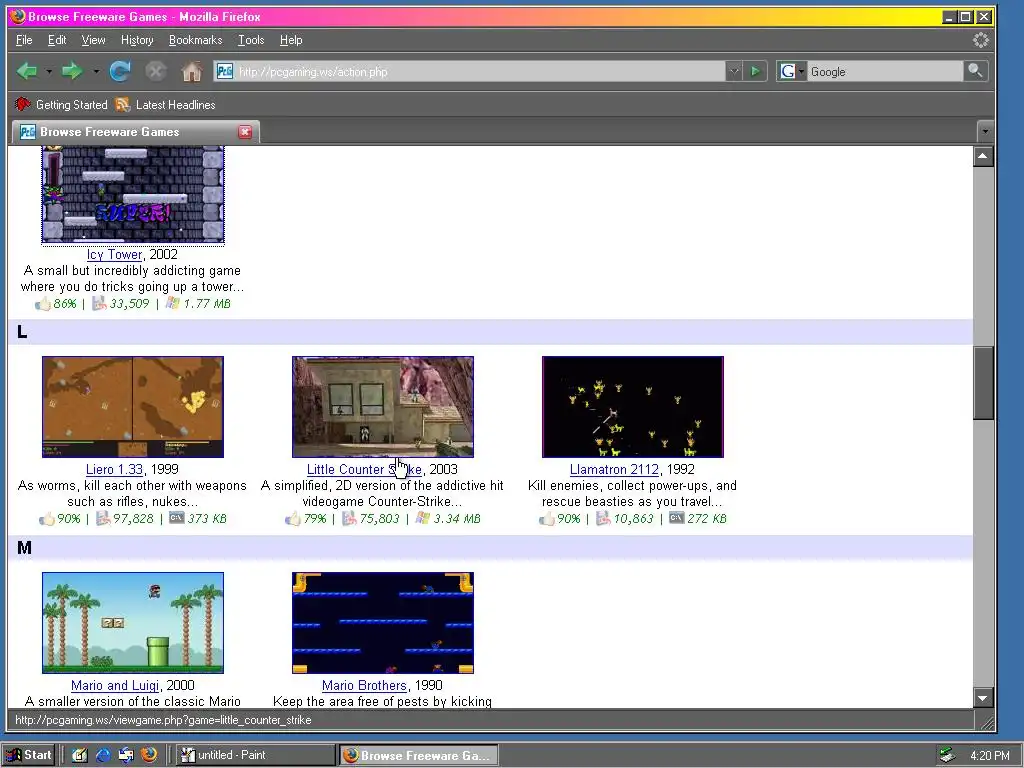Expand the address bar URL history dropdown
The width and height of the screenshot is (1024, 768).
point(734,71)
